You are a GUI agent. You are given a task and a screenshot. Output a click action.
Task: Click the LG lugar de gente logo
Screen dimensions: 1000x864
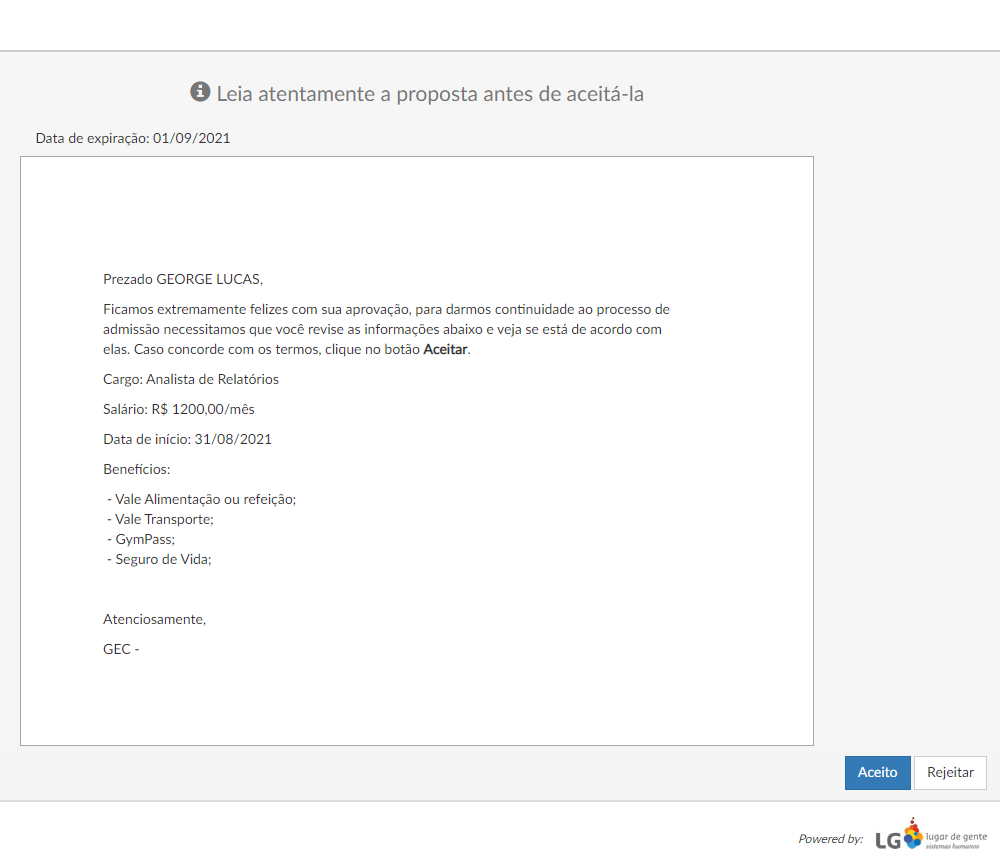931,837
